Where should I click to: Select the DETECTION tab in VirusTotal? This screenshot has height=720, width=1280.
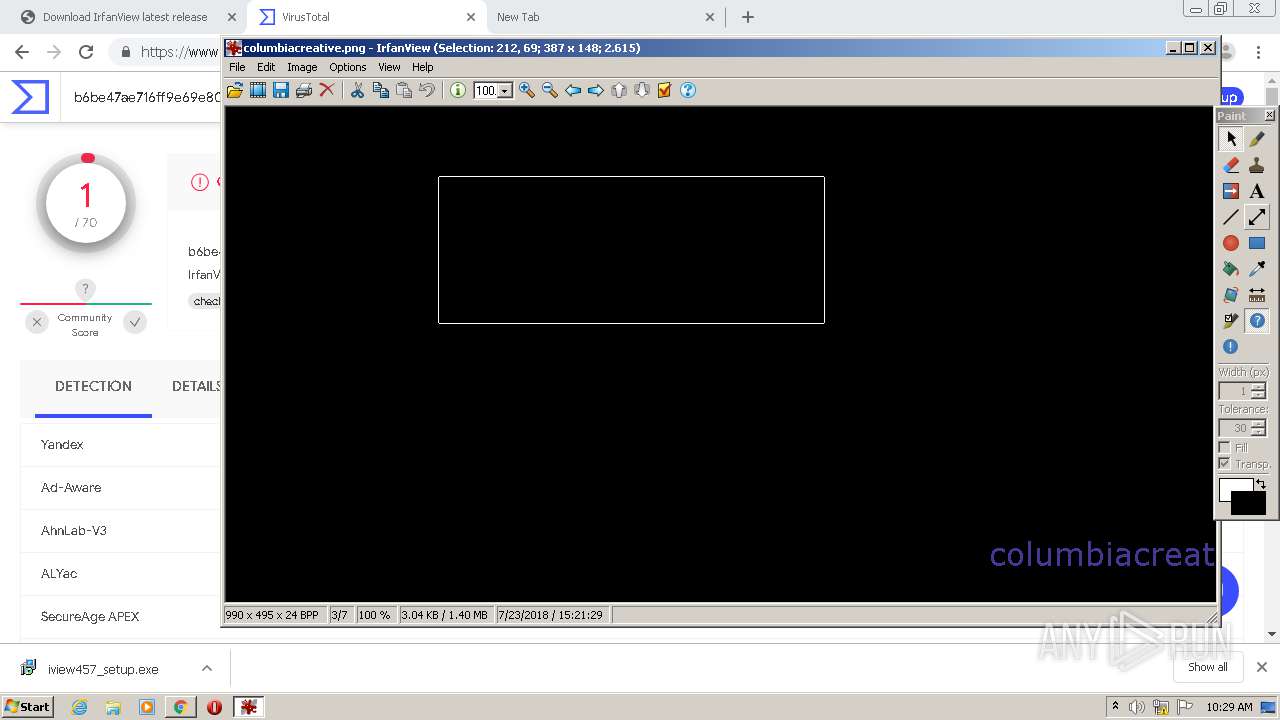tap(93, 386)
